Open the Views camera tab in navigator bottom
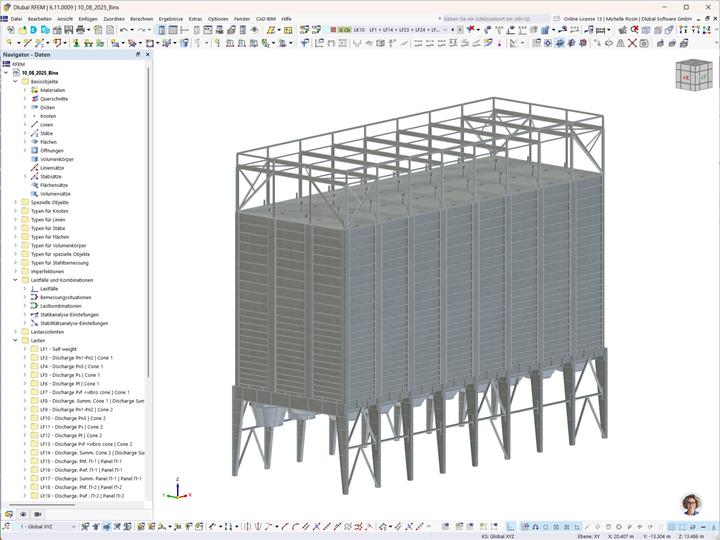The height and width of the screenshot is (540, 720). pyautogui.click(x=38, y=514)
